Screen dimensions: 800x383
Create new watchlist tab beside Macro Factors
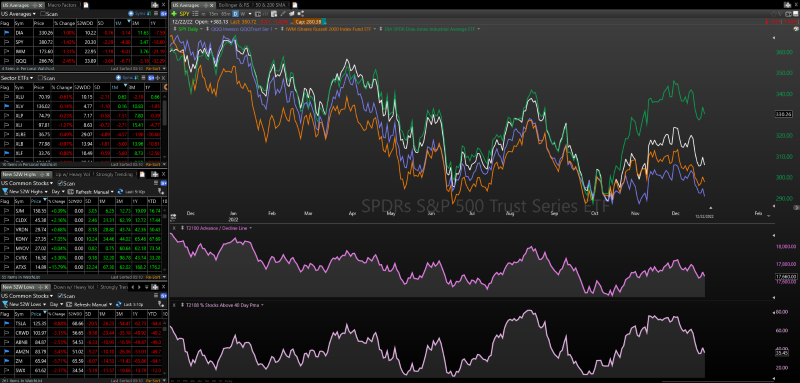click(86, 5)
